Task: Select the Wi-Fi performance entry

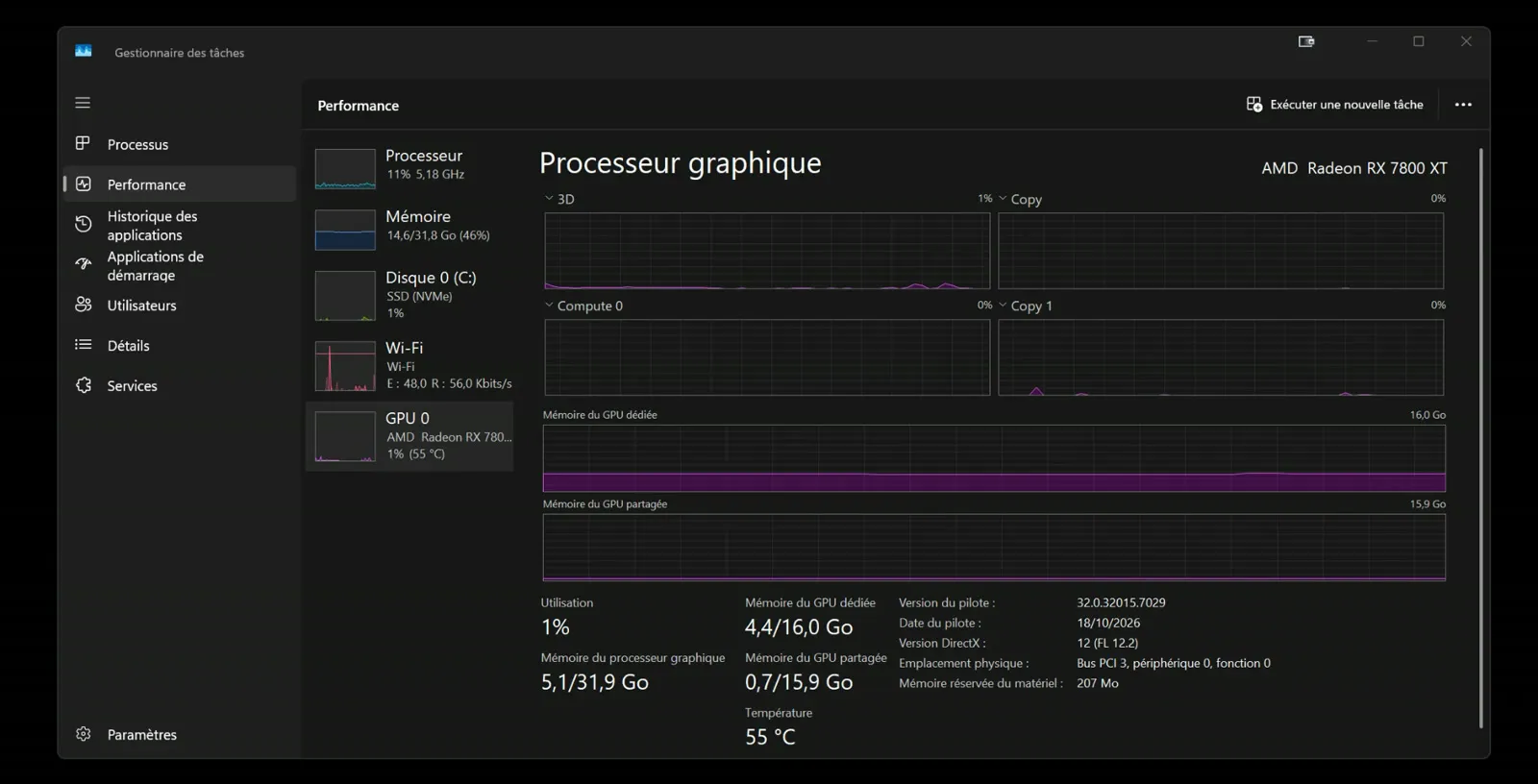Action: point(409,365)
